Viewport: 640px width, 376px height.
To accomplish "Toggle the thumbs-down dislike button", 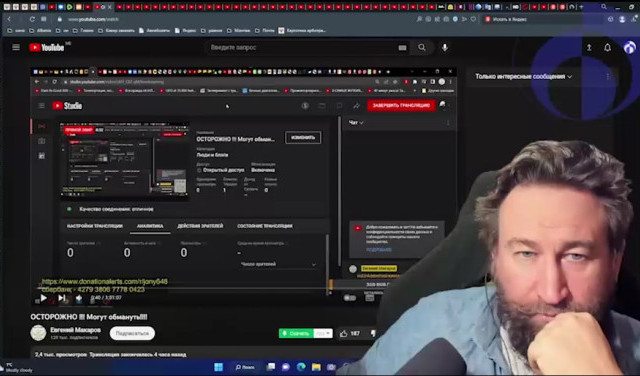I will [373, 334].
